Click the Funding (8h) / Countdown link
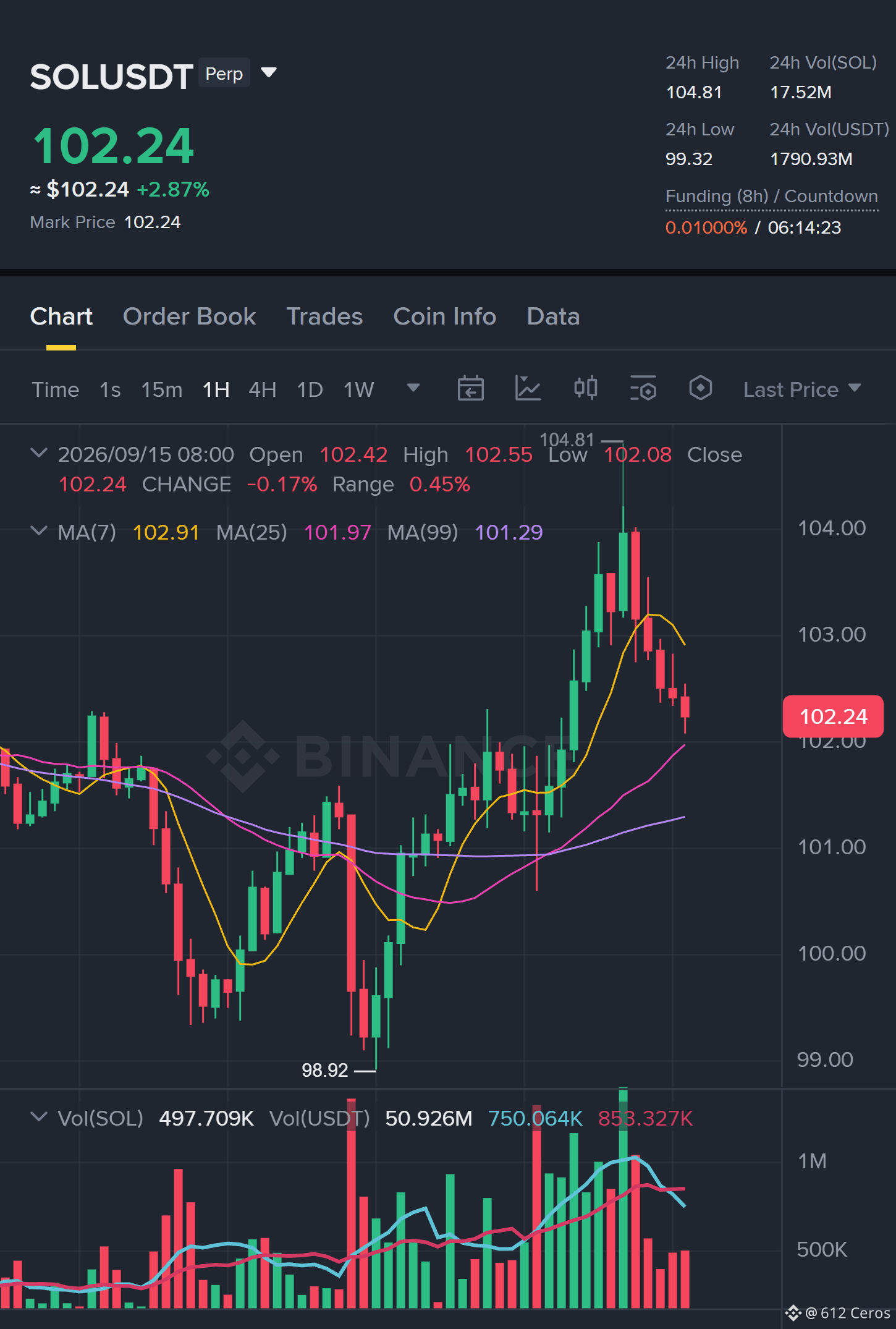 pos(771,197)
